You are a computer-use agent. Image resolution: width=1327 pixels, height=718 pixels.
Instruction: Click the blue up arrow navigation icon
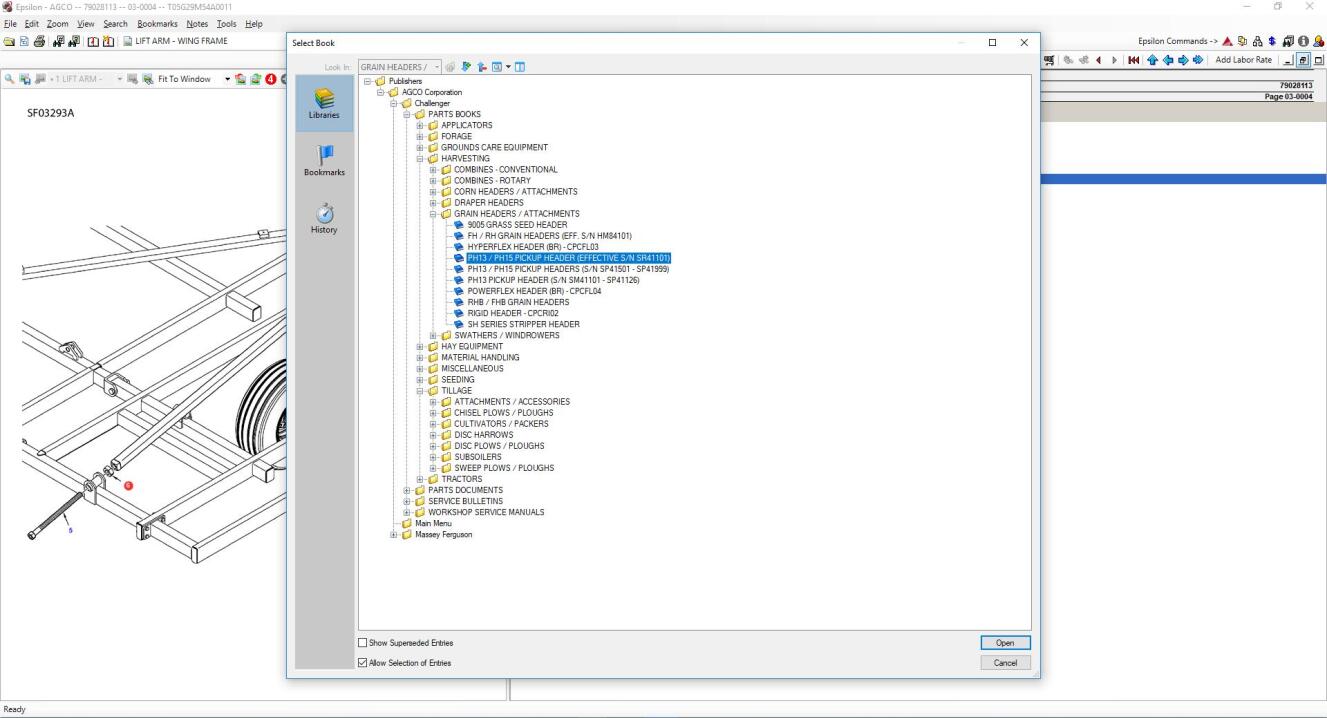[1154, 60]
